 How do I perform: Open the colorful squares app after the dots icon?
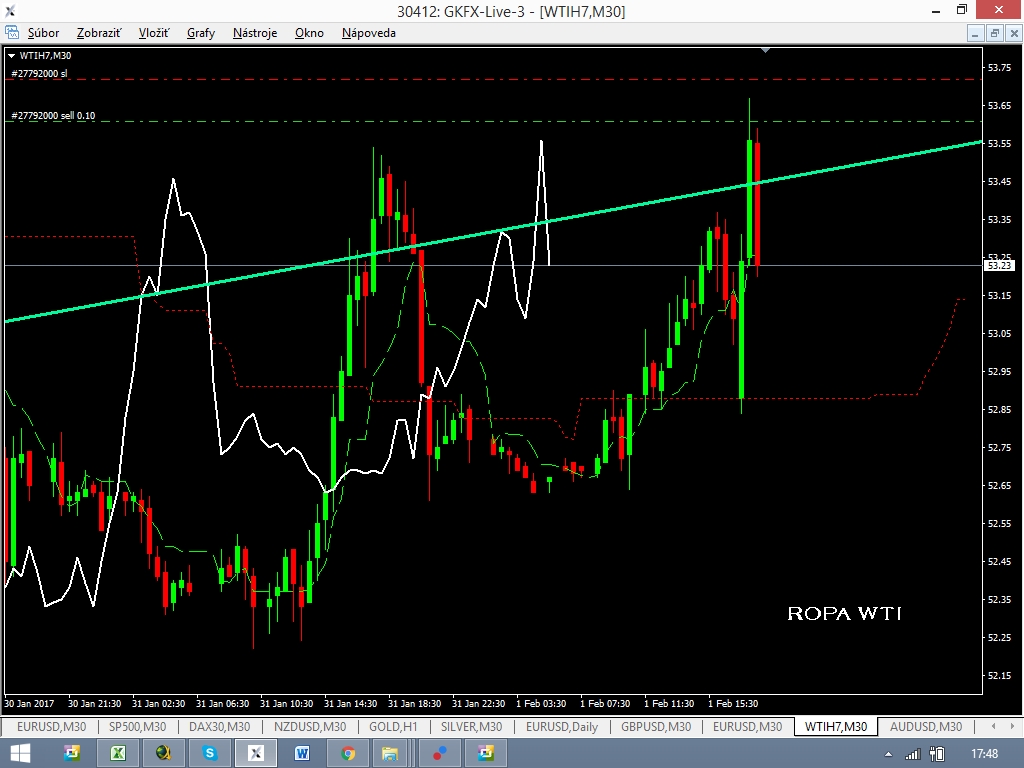pos(486,753)
